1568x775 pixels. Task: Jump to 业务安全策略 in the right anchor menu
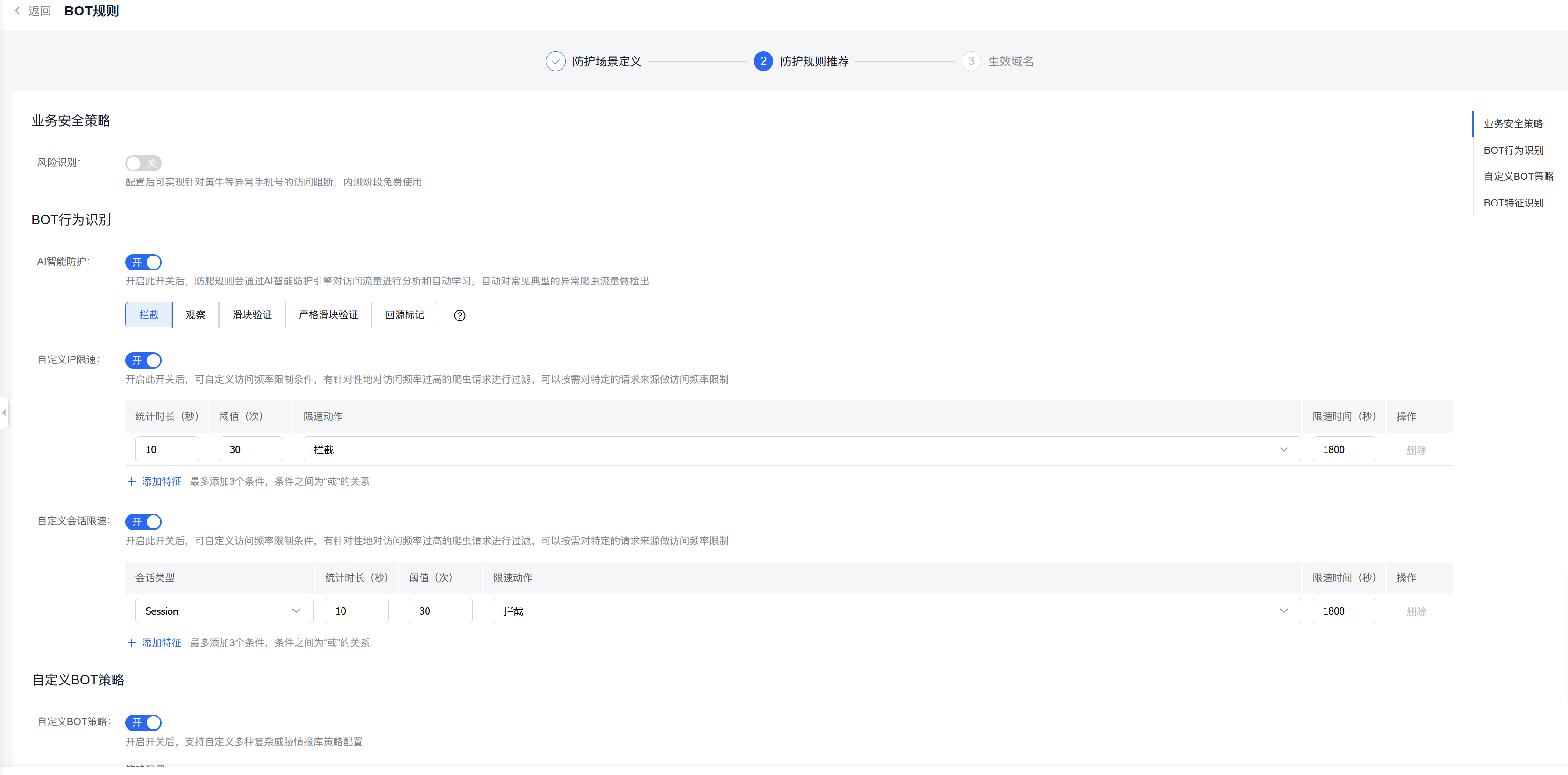(1513, 124)
